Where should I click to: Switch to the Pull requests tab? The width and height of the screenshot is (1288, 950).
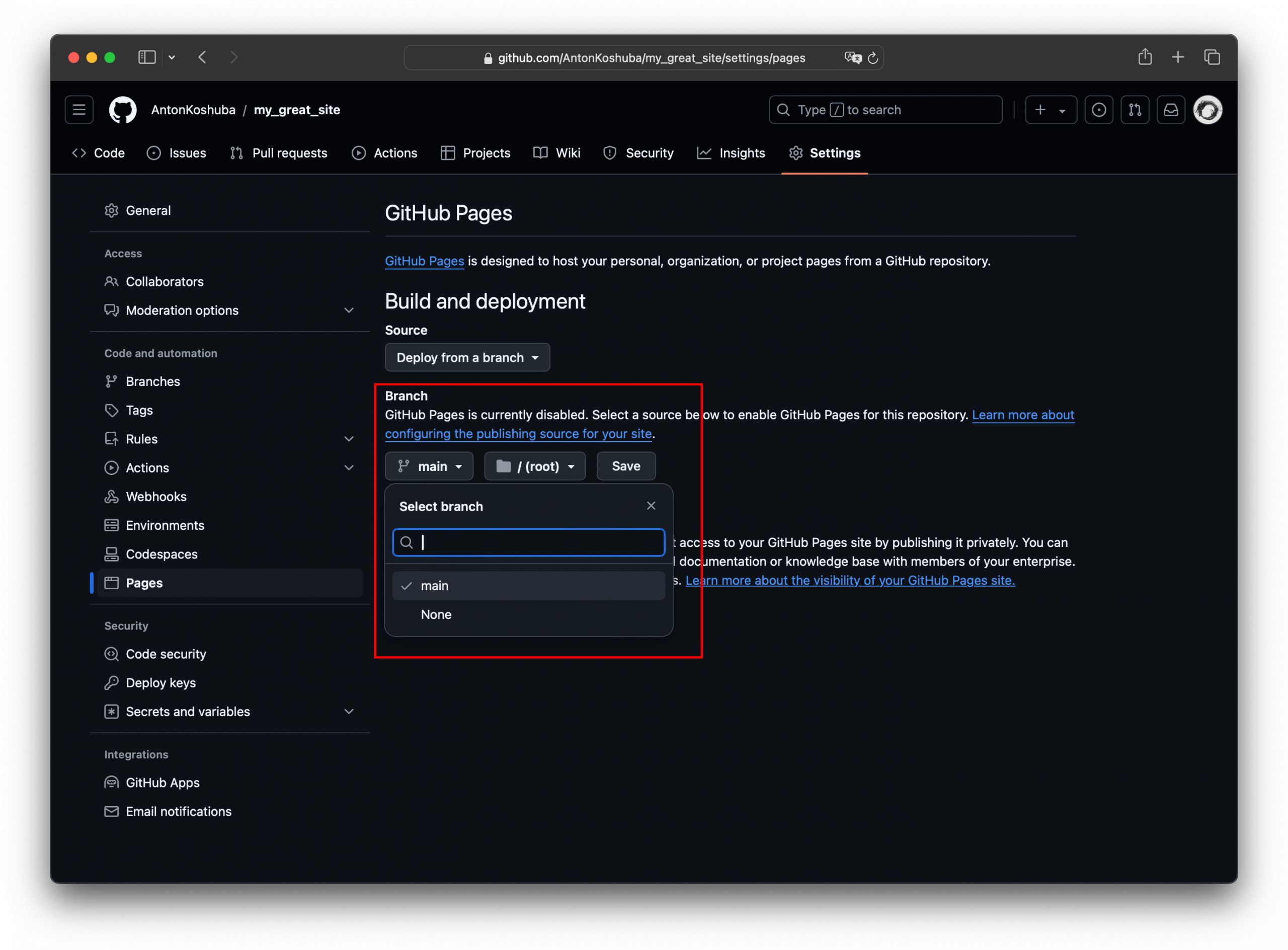278,153
